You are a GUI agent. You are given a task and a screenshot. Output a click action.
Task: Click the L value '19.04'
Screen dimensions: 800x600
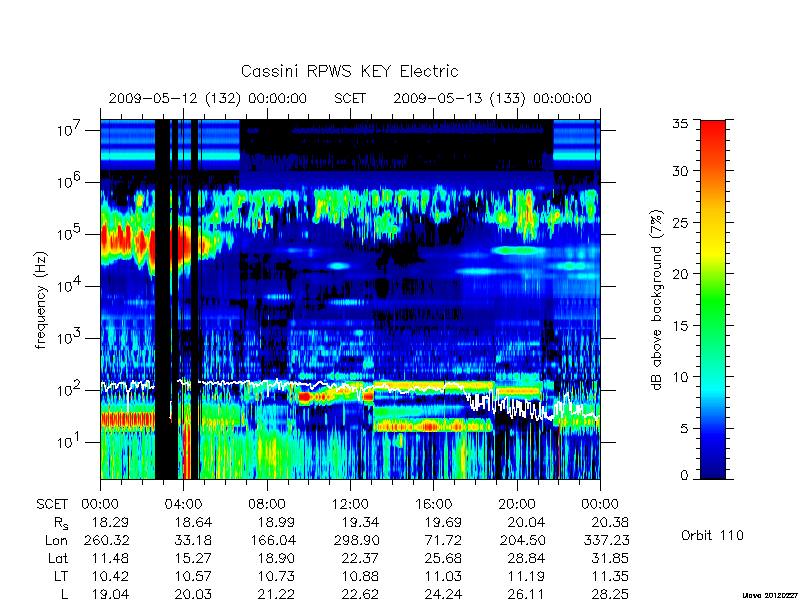(x=110, y=594)
